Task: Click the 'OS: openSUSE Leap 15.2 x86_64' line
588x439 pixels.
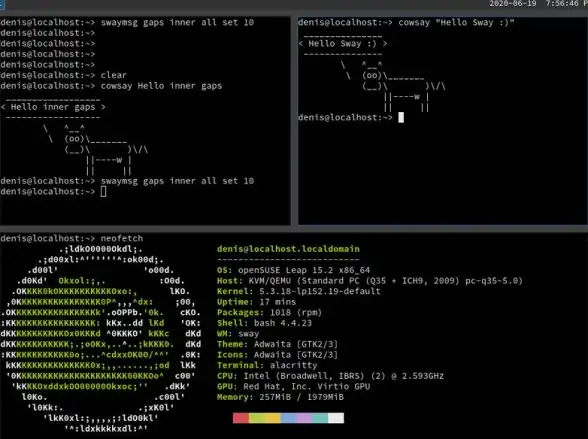Action: tap(293, 270)
